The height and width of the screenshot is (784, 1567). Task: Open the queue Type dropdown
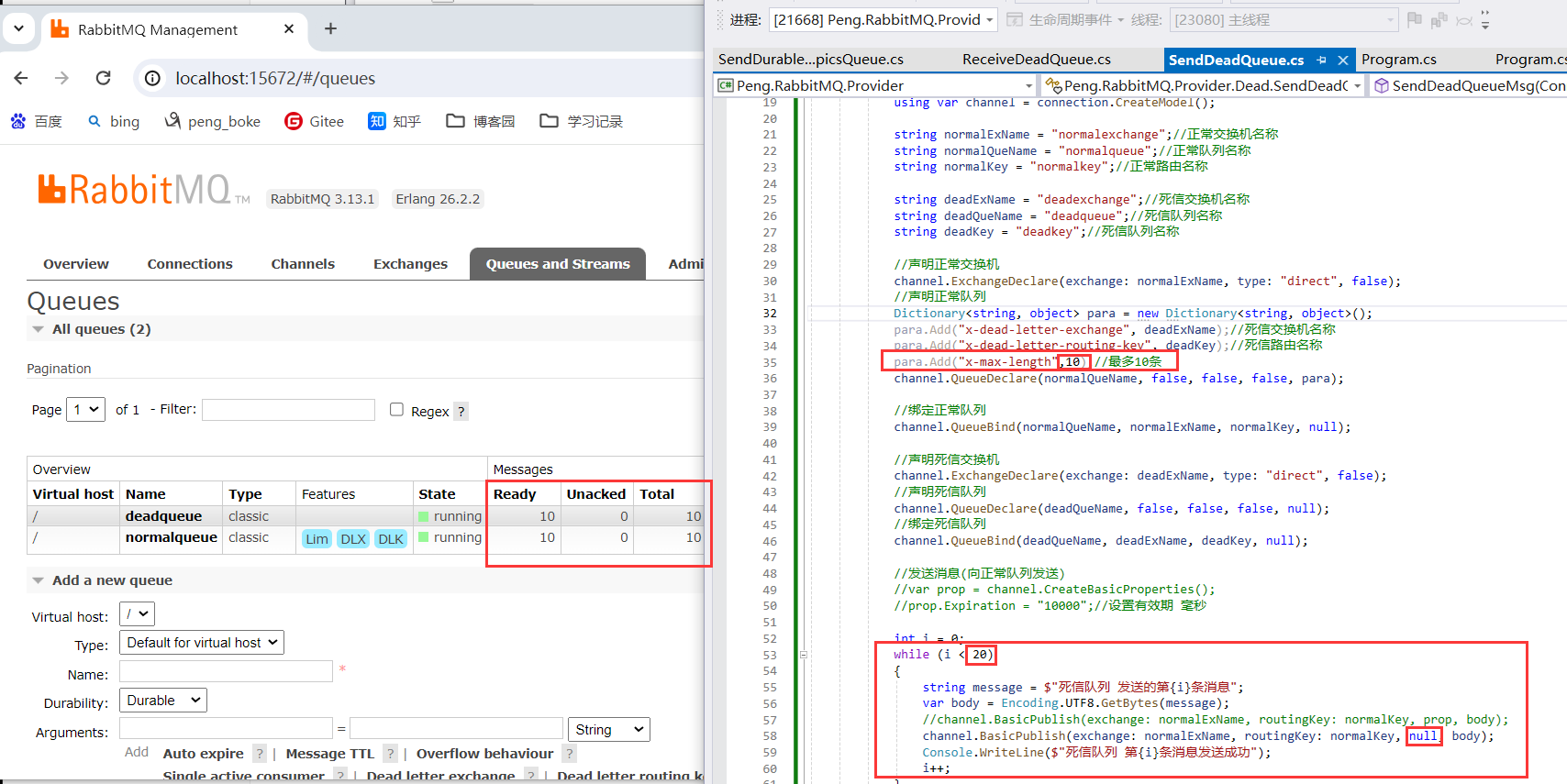[202, 643]
